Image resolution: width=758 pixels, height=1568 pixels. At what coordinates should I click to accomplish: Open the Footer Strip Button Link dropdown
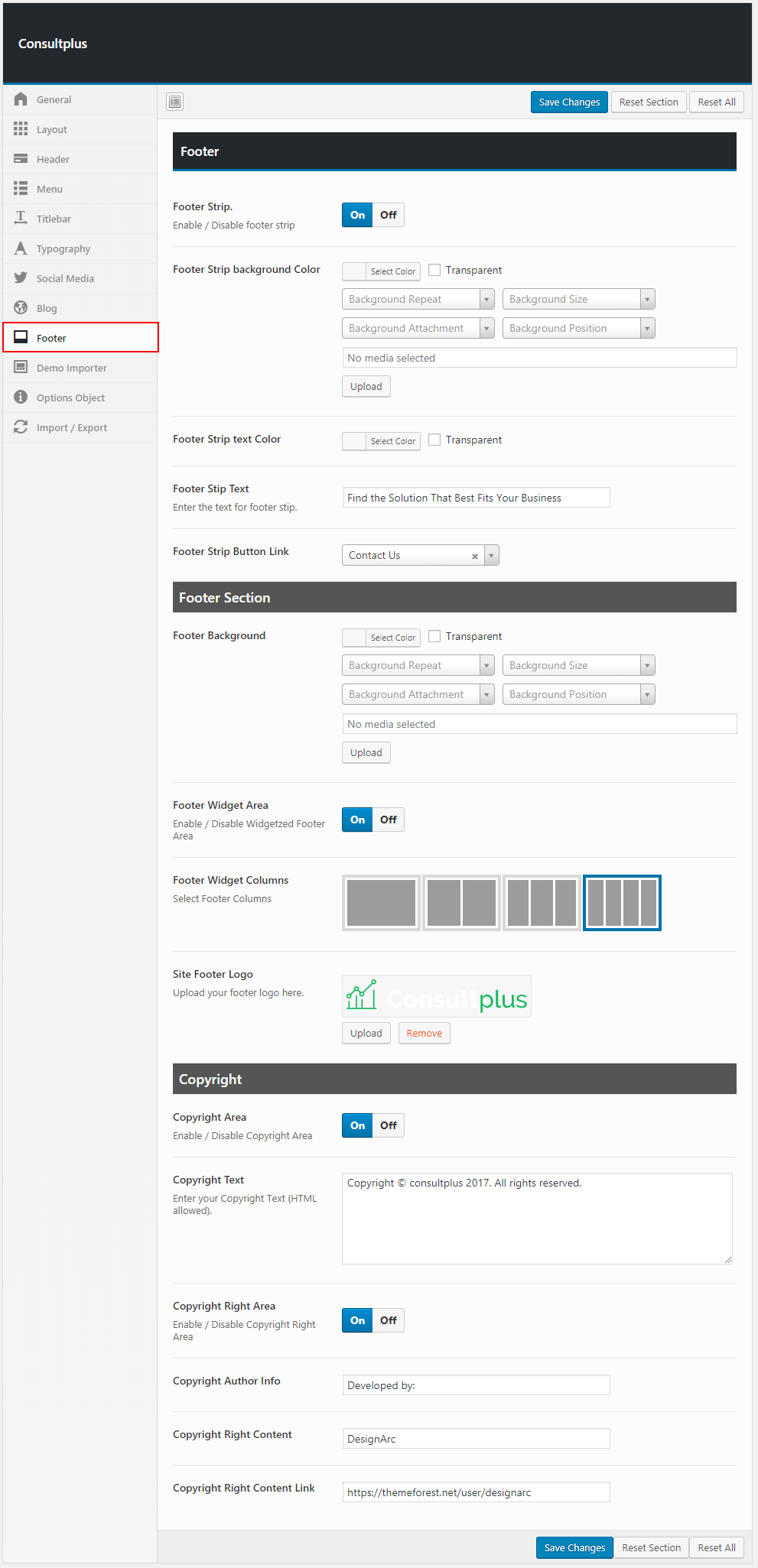point(492,555)
